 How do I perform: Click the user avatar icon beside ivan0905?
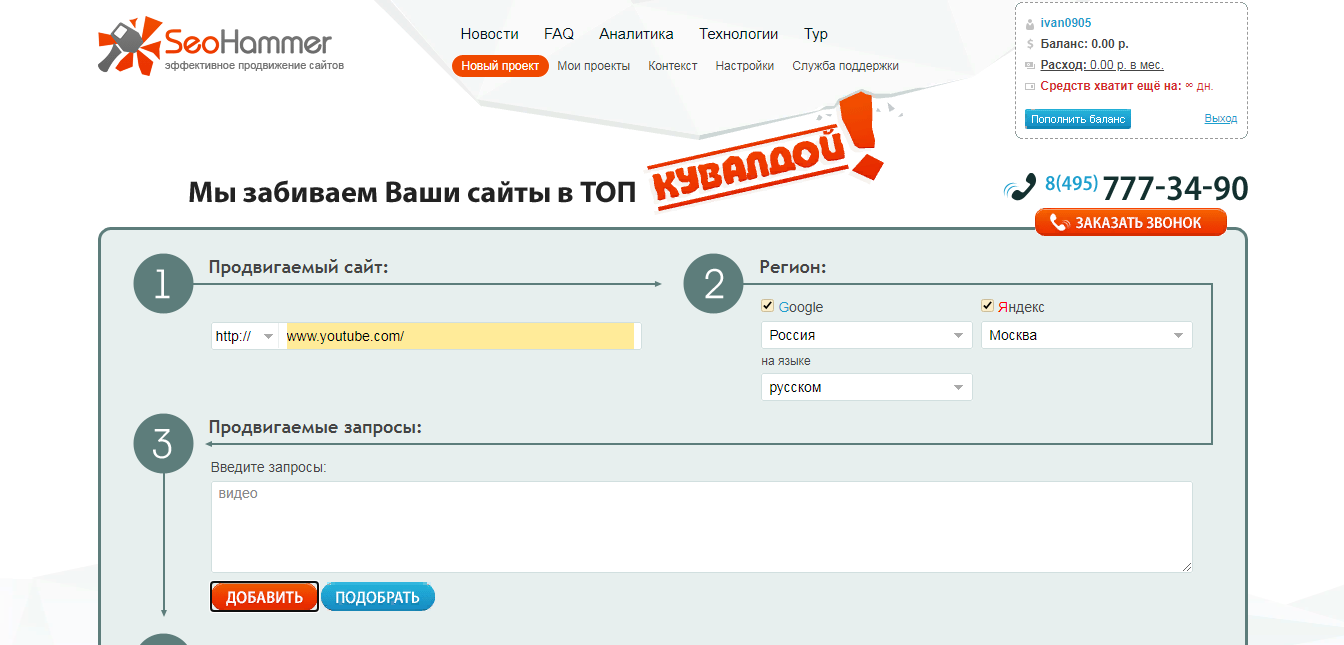coord(1030,23)
